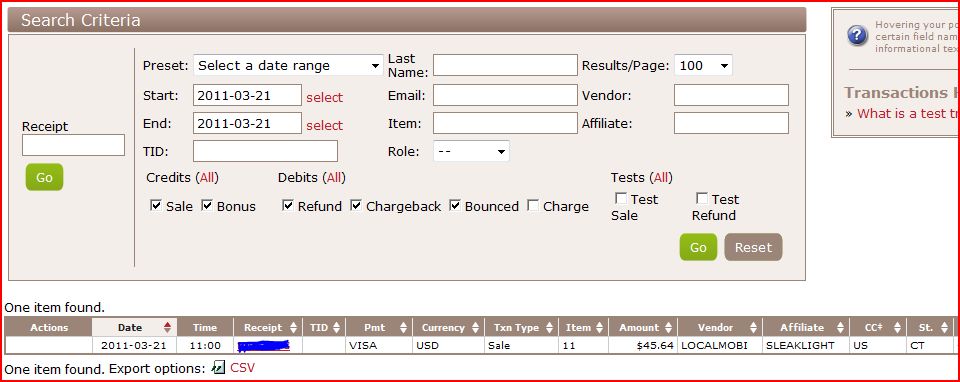Open the Preset date range dropdown
This screenshot has width=960, height=382.
tap(288, 66)
